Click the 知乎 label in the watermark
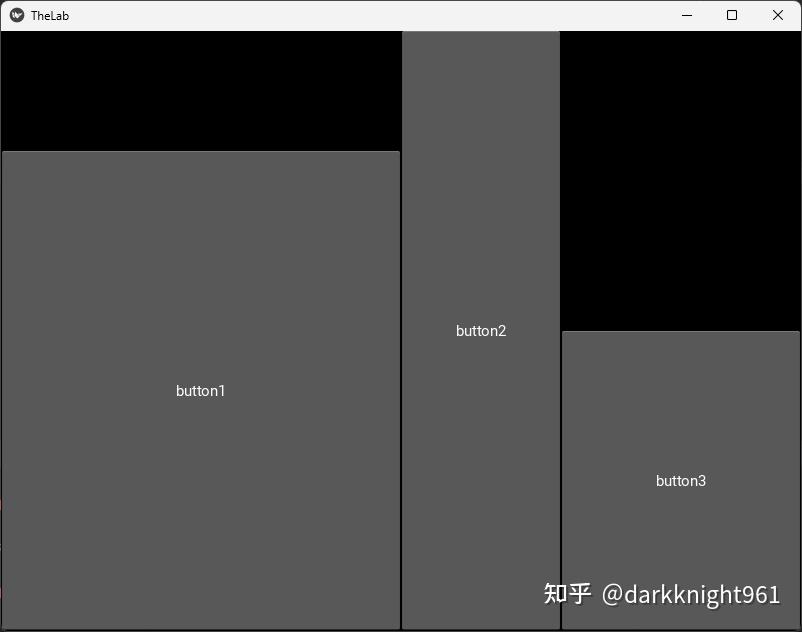Viewport: 802px width, 632px height. point(567,592)
